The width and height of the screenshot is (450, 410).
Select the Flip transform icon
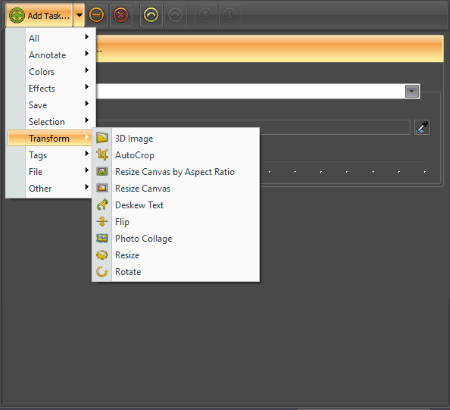(102, 222)
